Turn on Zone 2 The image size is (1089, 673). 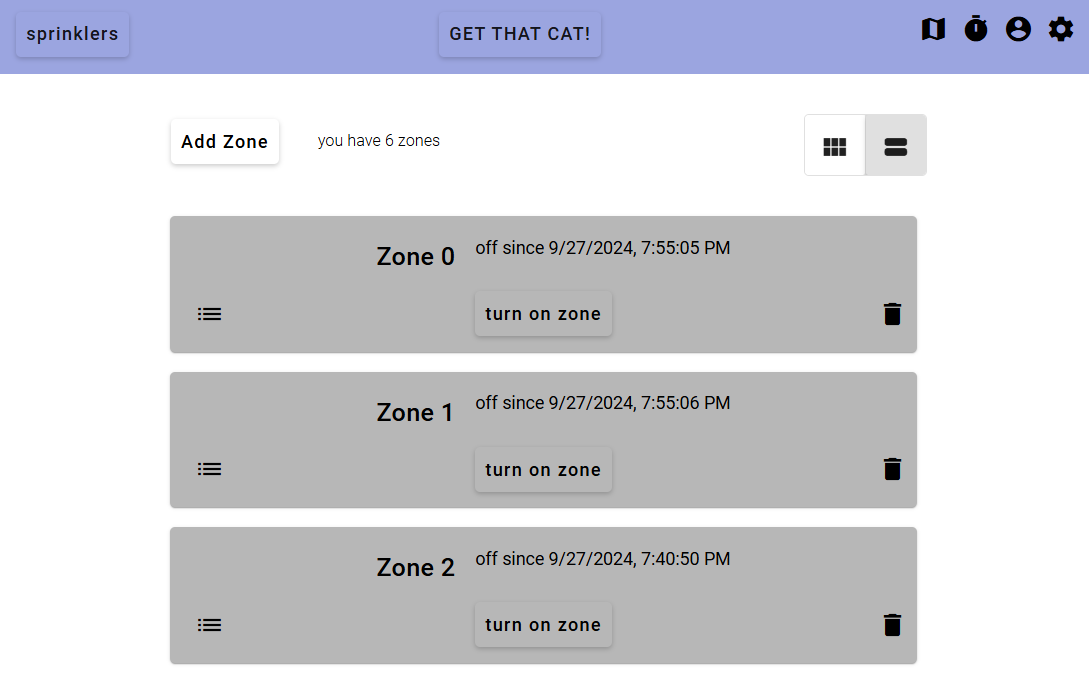[x=543, y=624]
